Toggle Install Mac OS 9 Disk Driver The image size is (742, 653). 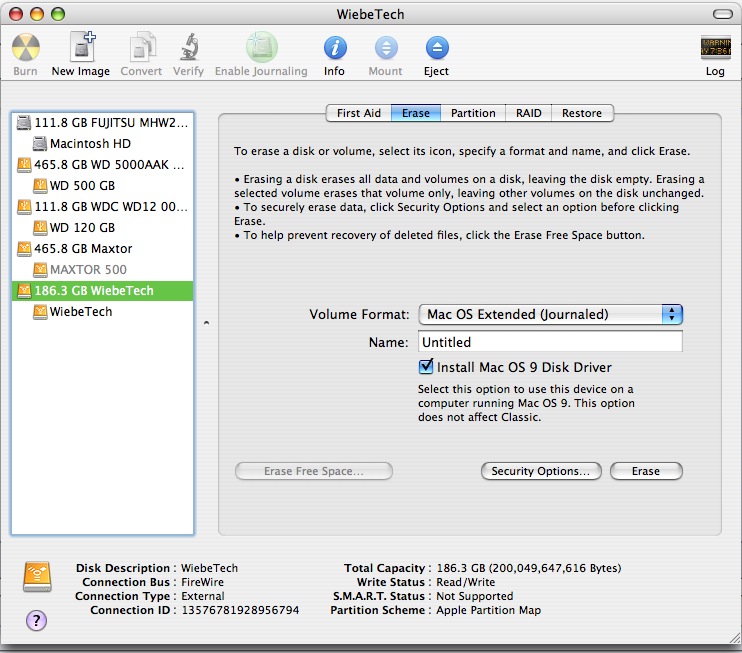click(x=426, y=367)
